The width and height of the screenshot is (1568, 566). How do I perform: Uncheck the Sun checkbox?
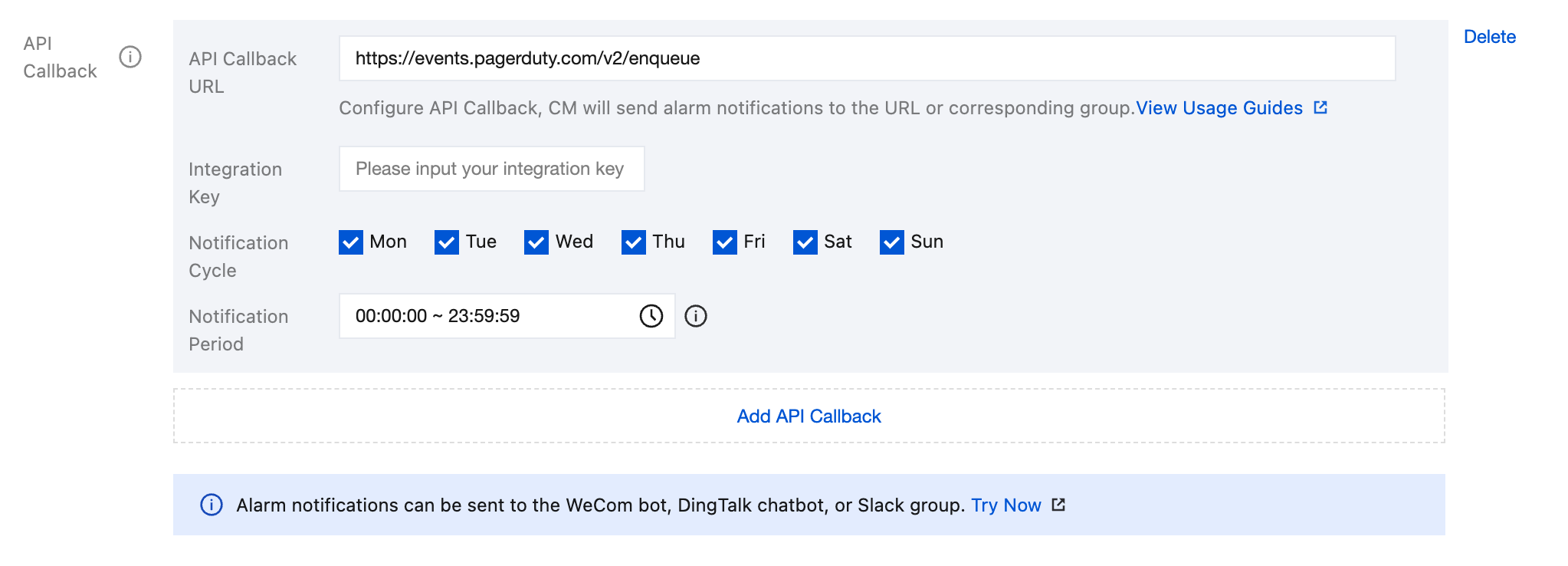coord(892,242)
